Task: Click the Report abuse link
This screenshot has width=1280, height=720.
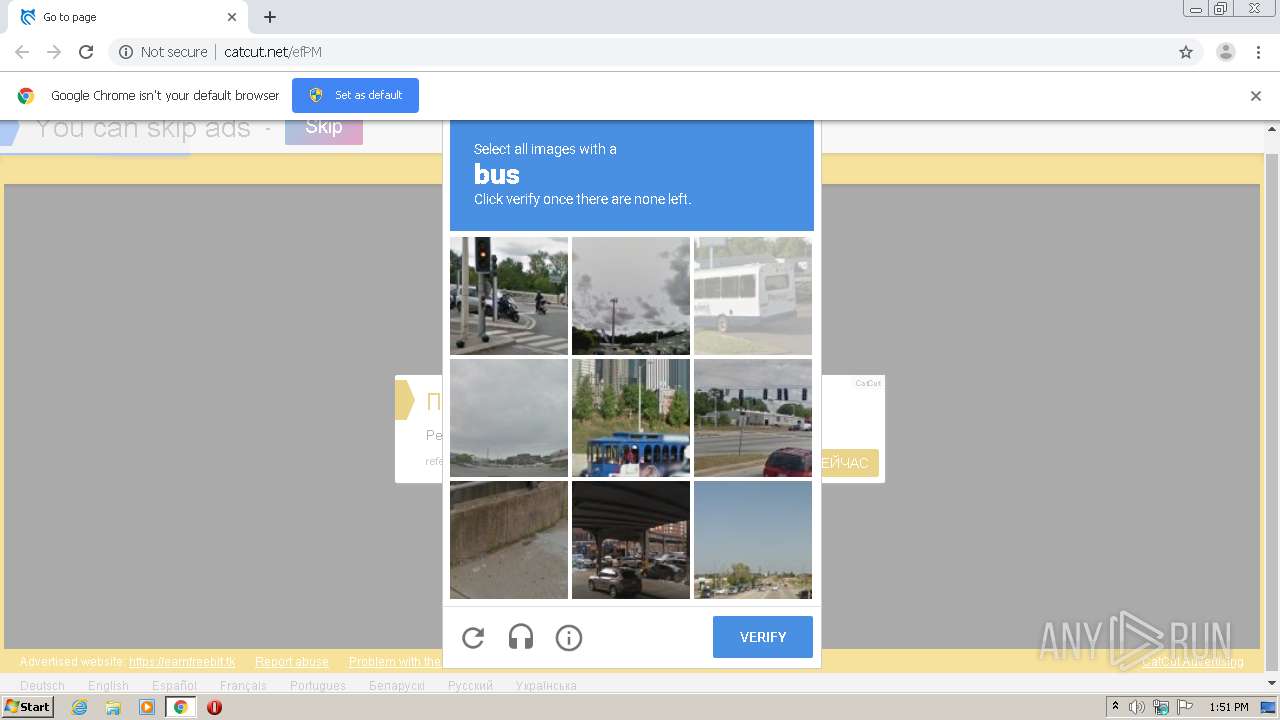Action: coord(292,662)
